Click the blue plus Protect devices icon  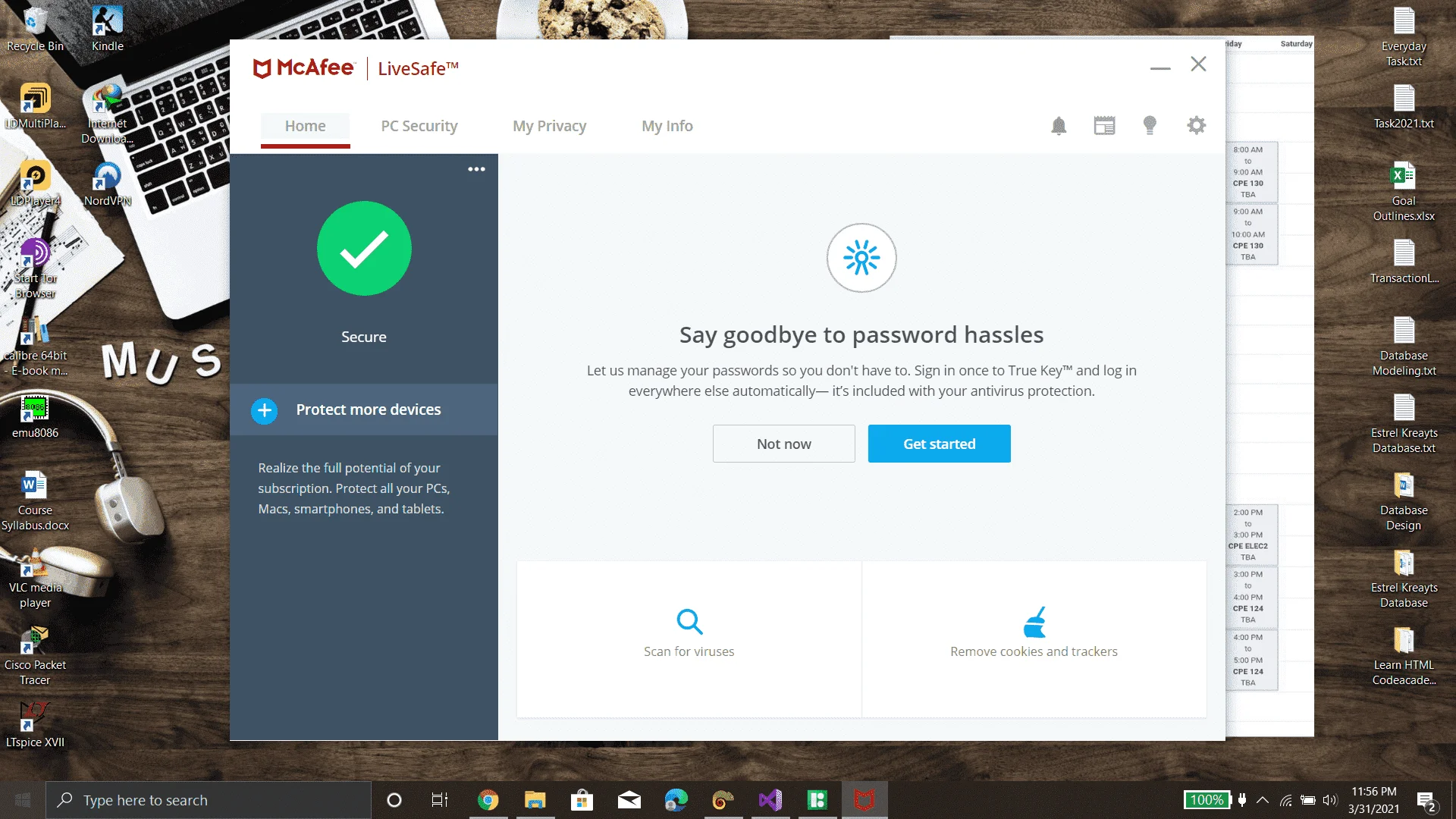click(x=264, y=410)
